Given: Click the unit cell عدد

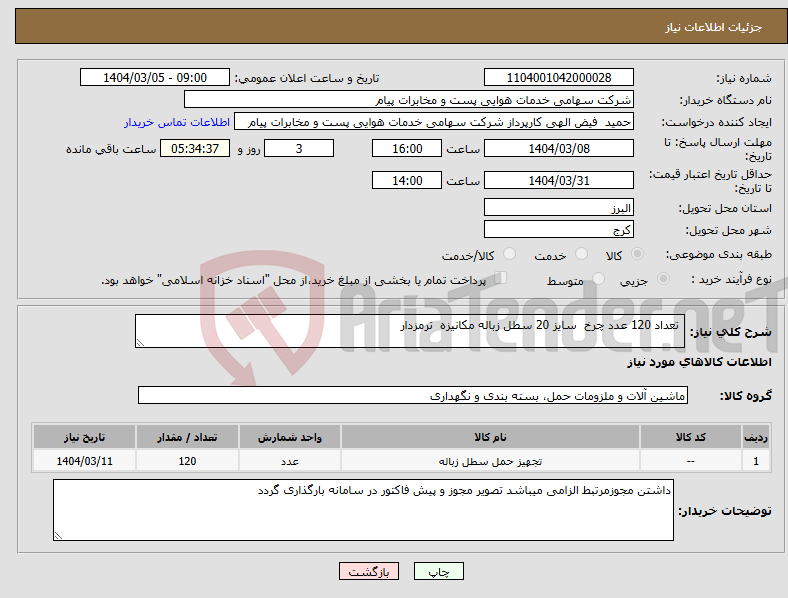Looking at the screenshot, I should click(x=289, y=461).
